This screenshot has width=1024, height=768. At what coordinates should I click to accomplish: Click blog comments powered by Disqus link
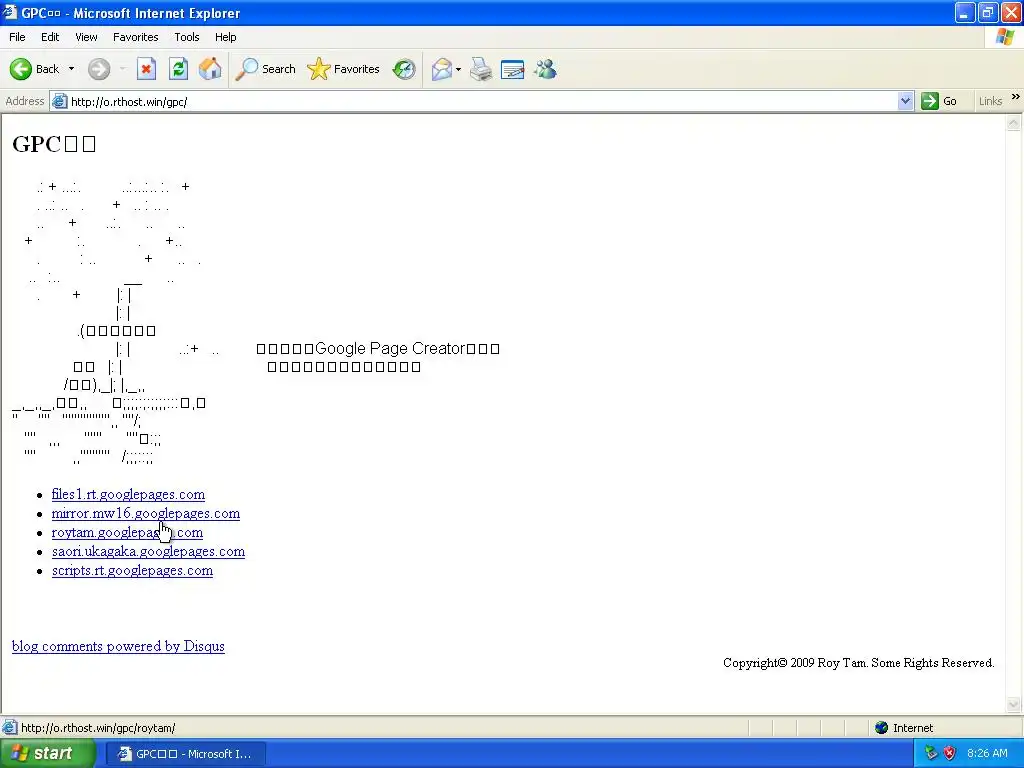[x=118, y=646]
